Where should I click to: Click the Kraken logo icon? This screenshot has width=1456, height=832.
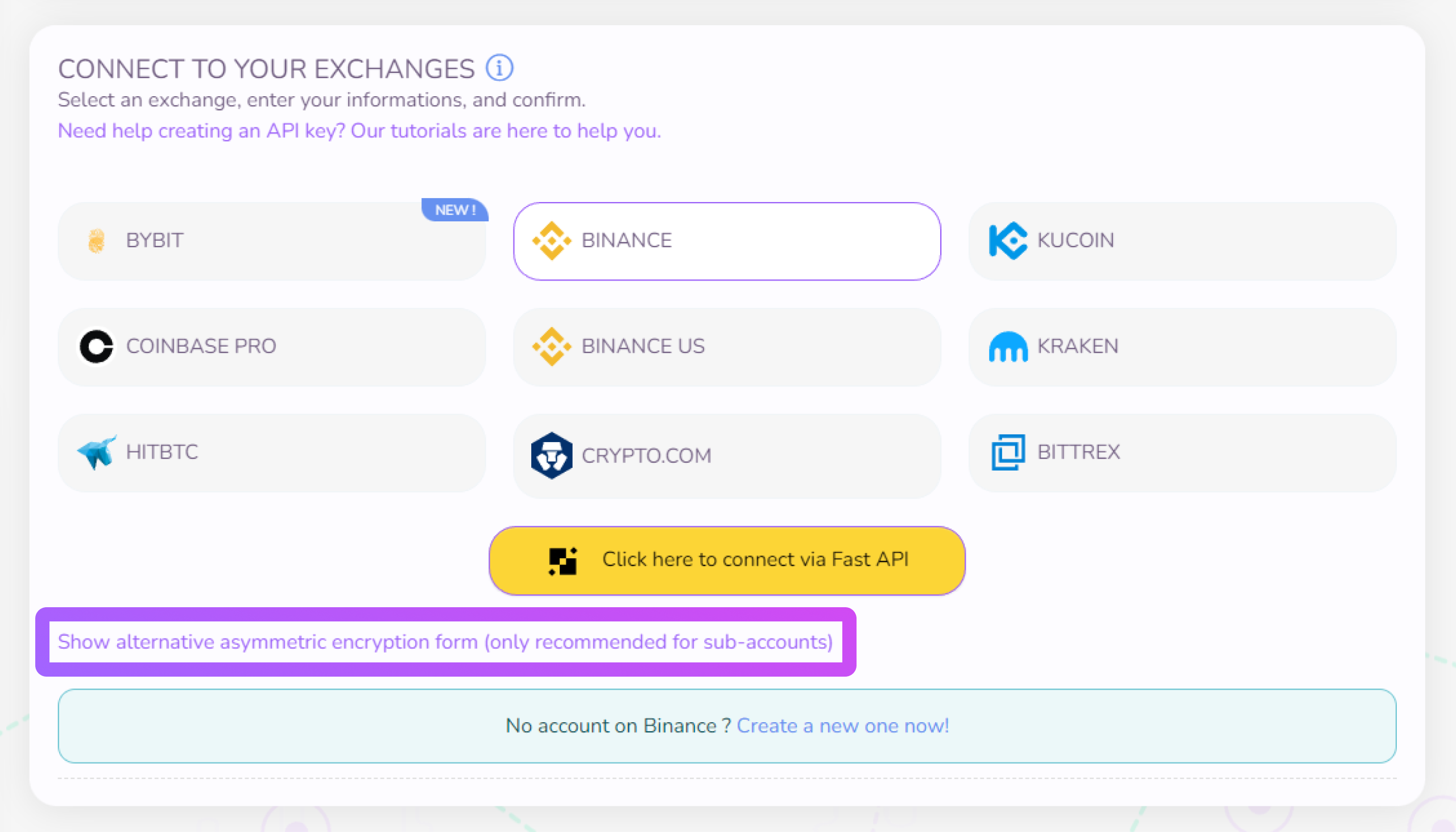pyautogui.click(x=1008, y=346)
